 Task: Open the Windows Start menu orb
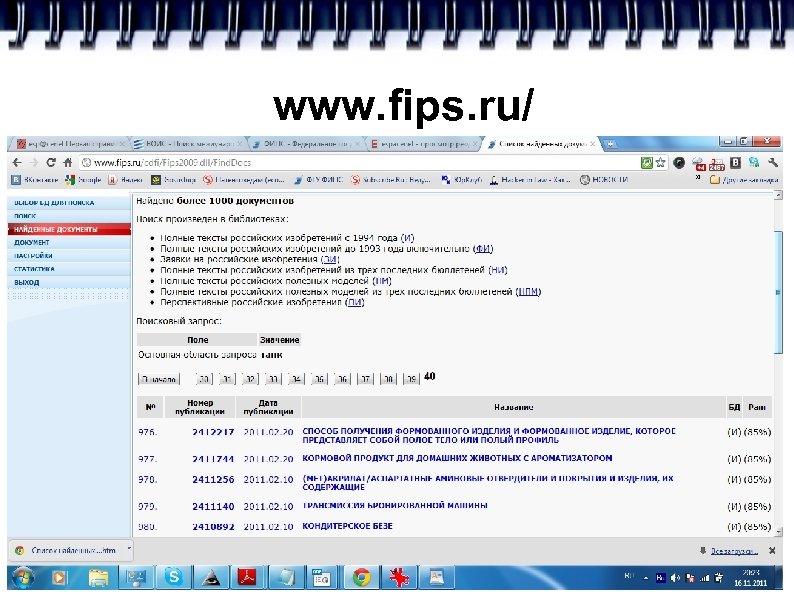pos(22,578)
